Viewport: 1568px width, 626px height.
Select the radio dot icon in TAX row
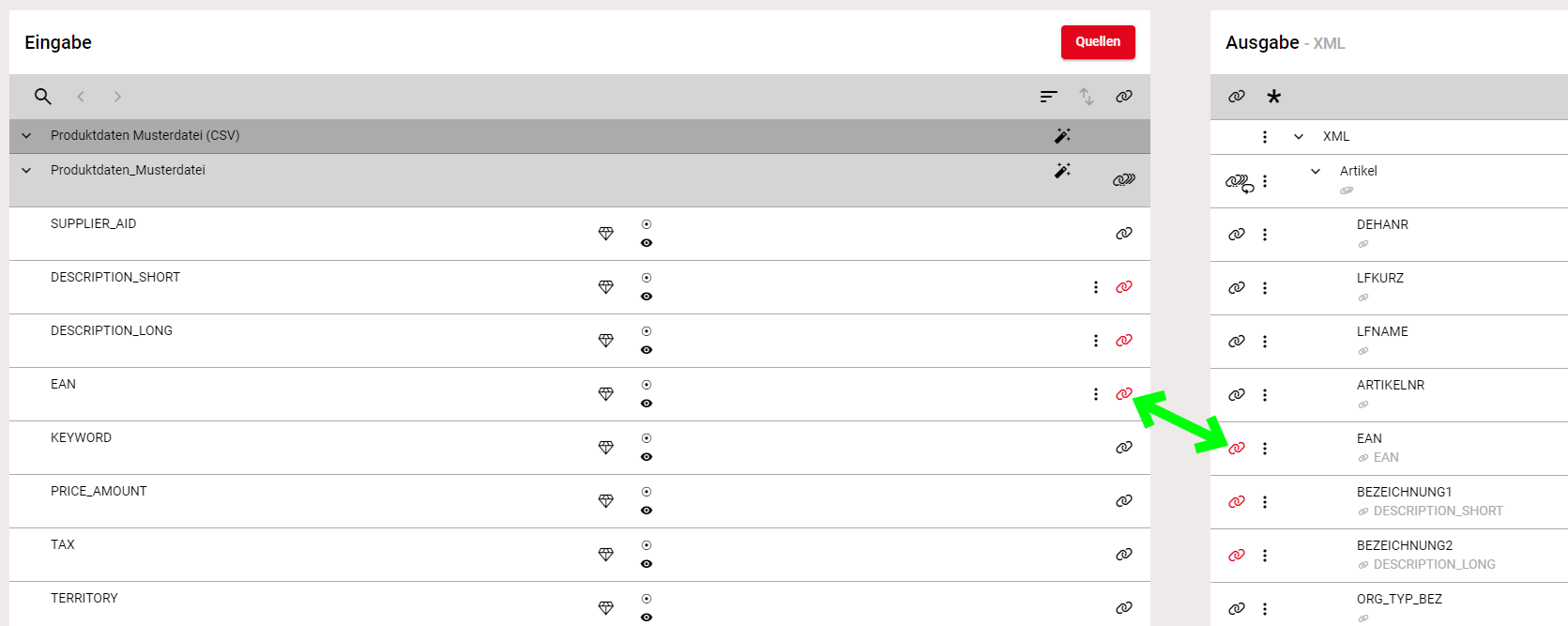(x=647, y=545)
